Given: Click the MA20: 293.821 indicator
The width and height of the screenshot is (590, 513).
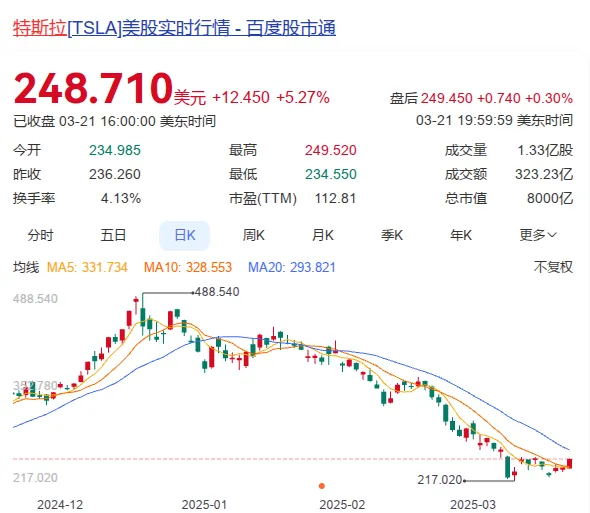Looking at the screenshot, I should pyautogui.click(x=292, y=267).
